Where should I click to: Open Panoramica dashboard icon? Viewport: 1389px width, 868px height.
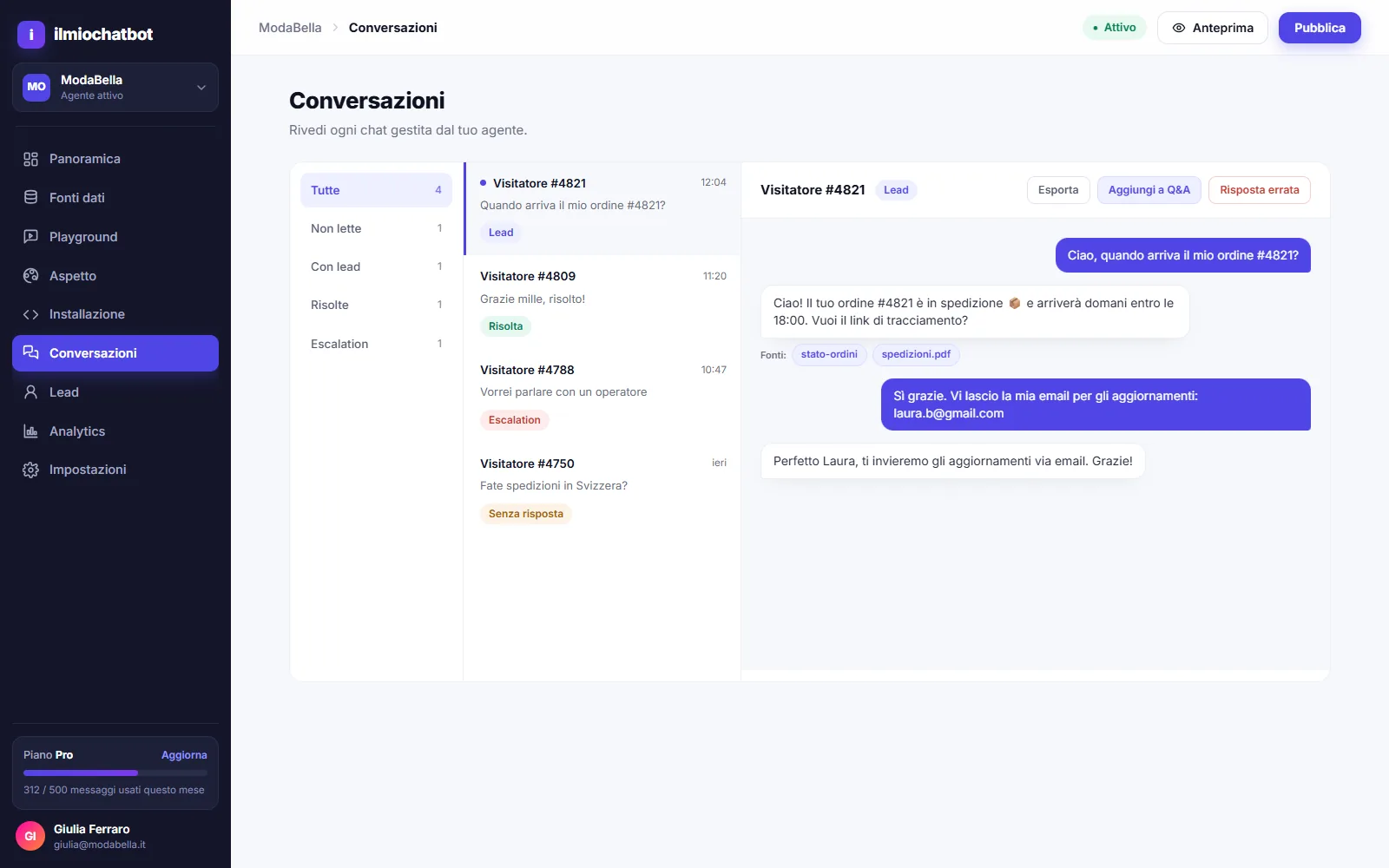click(x=31, y=159)
